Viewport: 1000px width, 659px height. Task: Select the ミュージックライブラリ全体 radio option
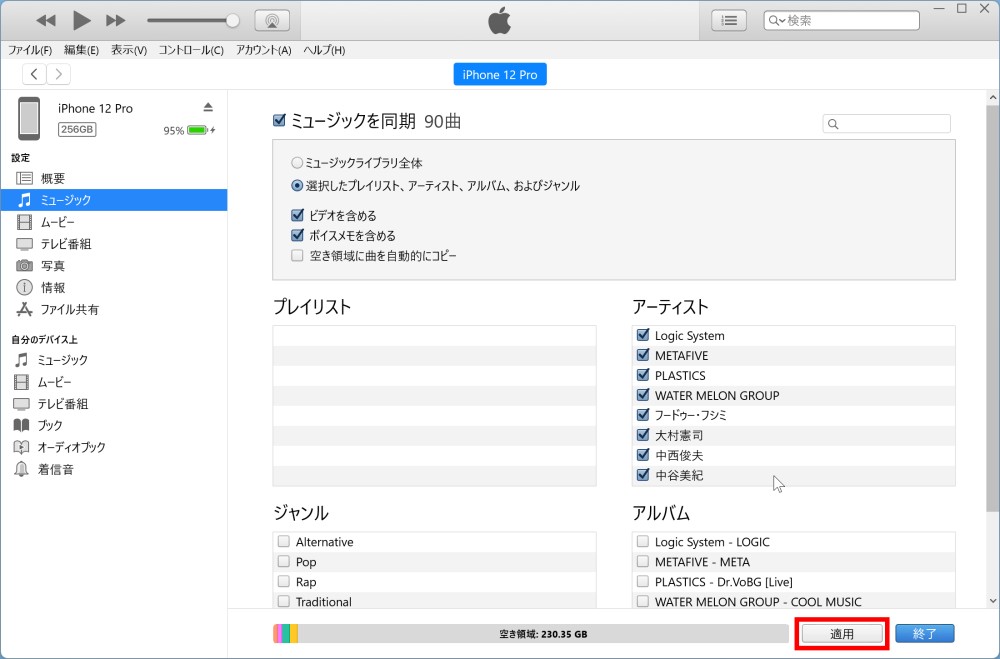coord(296,162)
